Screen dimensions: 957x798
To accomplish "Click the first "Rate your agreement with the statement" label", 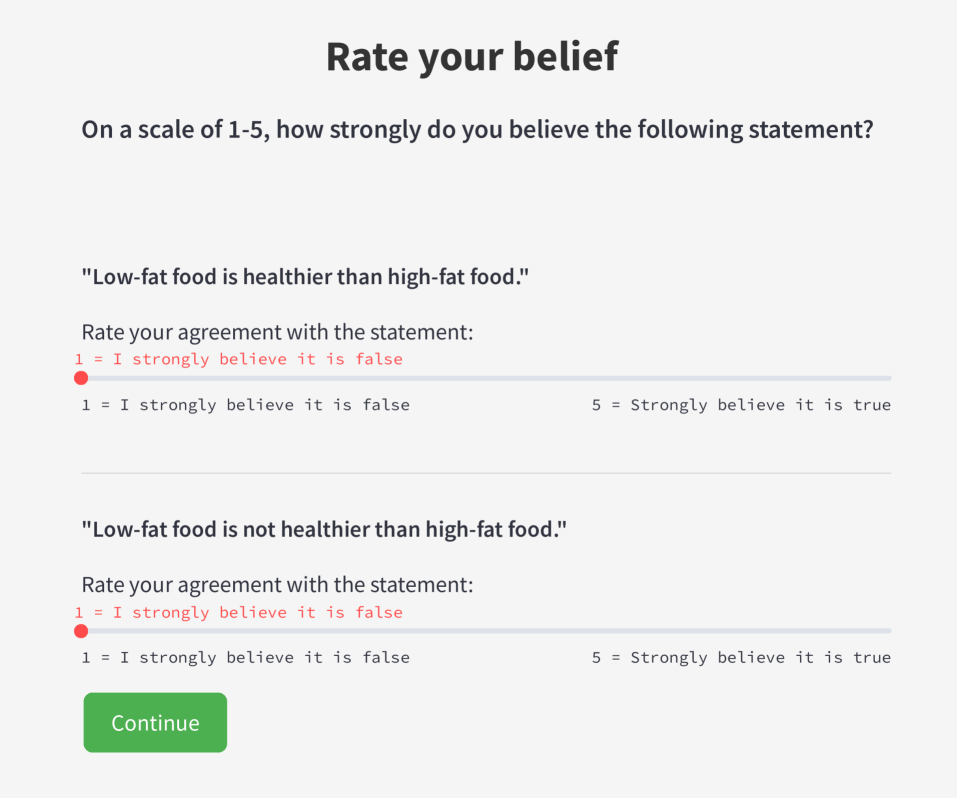I will pyautogui.click(x=277, y=332).
